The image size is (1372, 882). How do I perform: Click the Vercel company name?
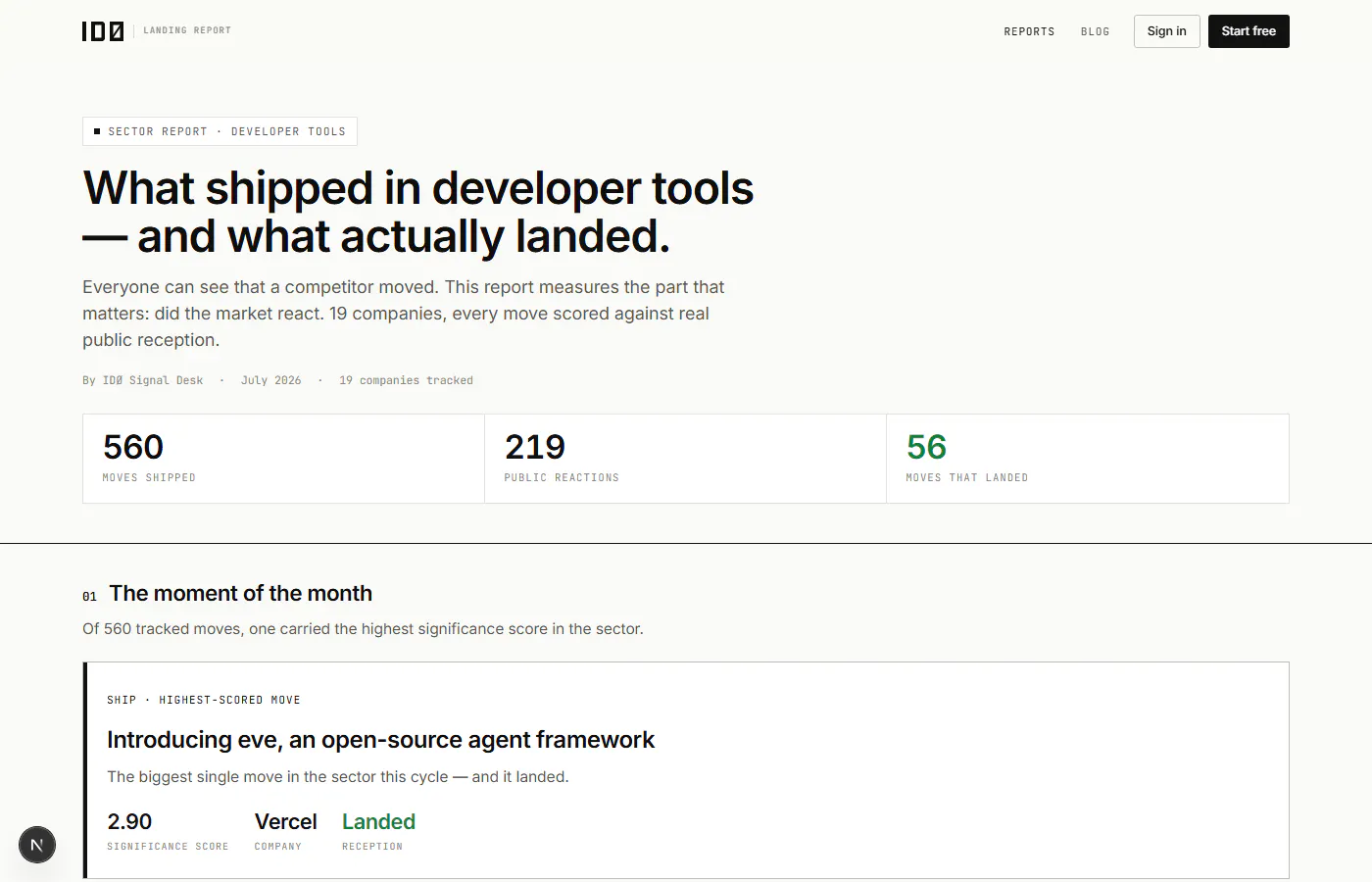click(x=286, y=821)
